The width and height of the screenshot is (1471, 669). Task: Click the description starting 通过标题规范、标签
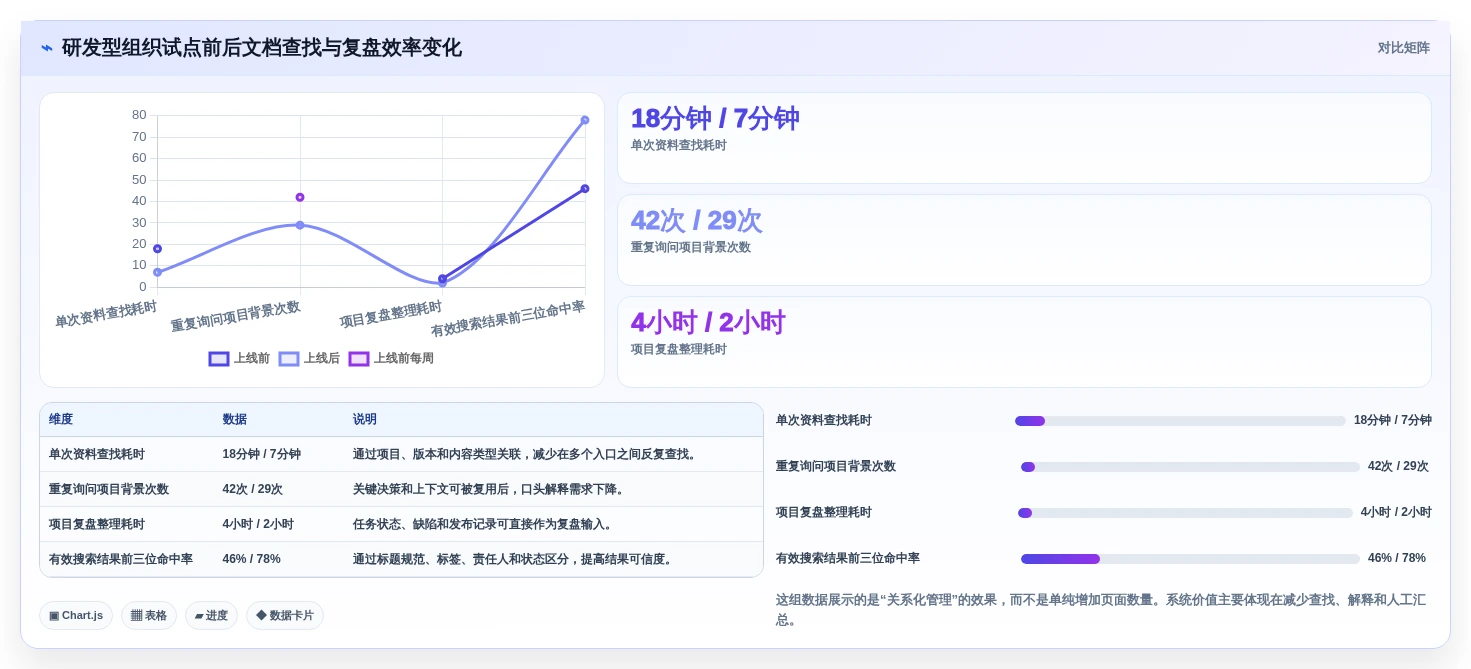514,559
